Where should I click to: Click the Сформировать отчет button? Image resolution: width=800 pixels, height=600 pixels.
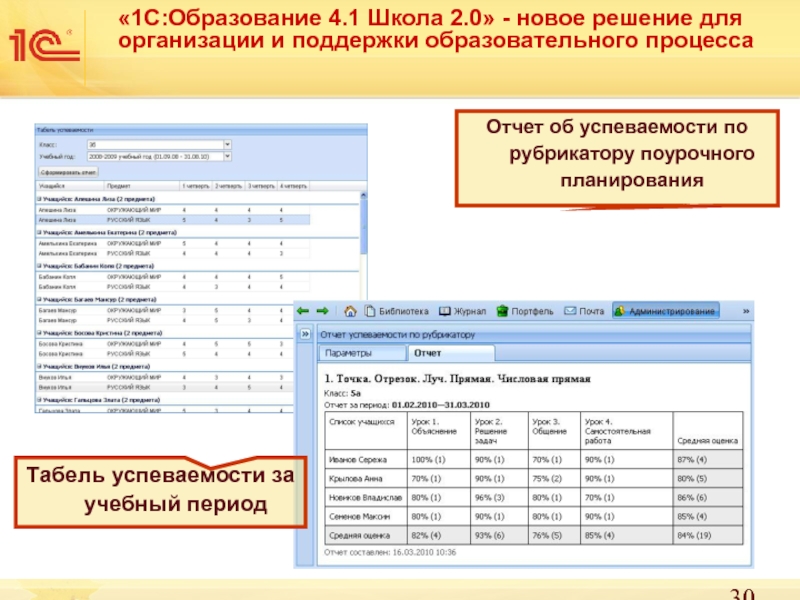[x=68, y=172]
